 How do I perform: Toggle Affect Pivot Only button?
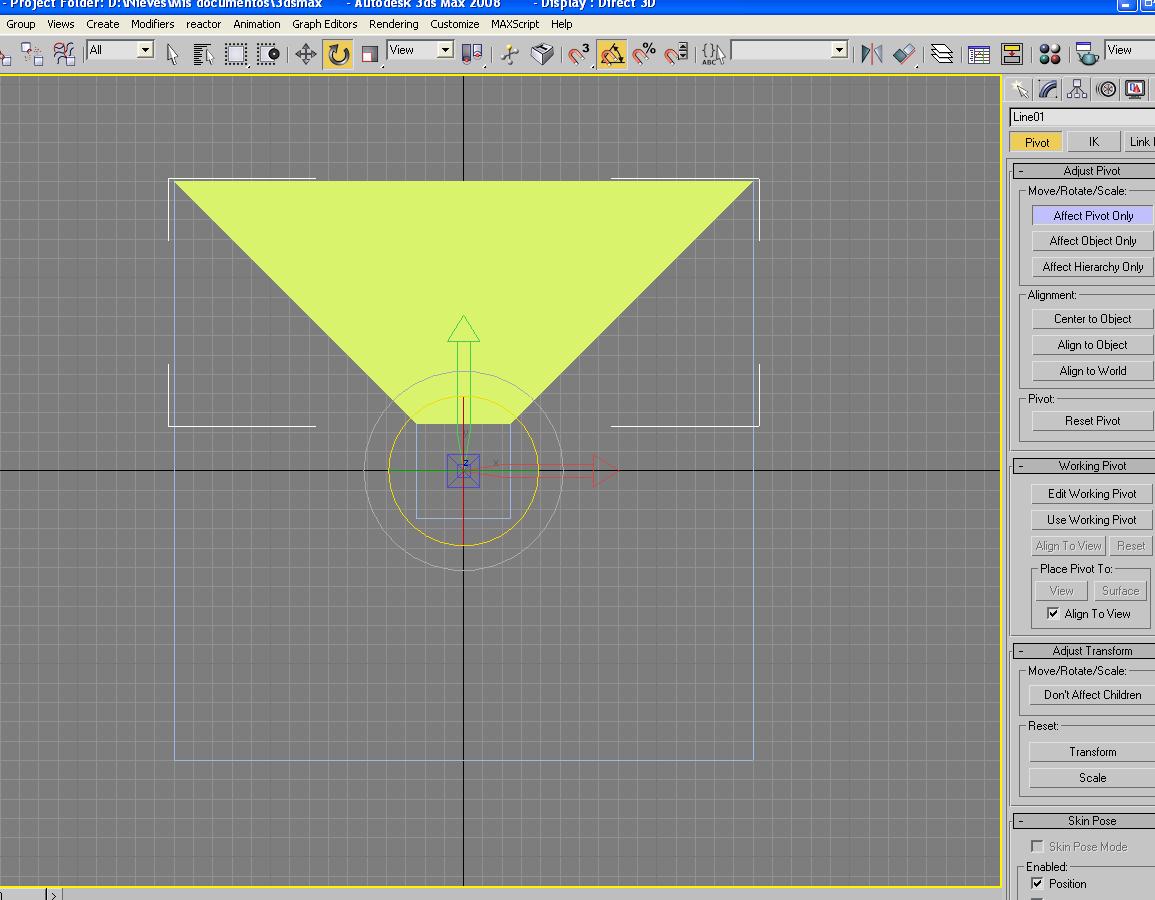click(x=1092, y=216)
